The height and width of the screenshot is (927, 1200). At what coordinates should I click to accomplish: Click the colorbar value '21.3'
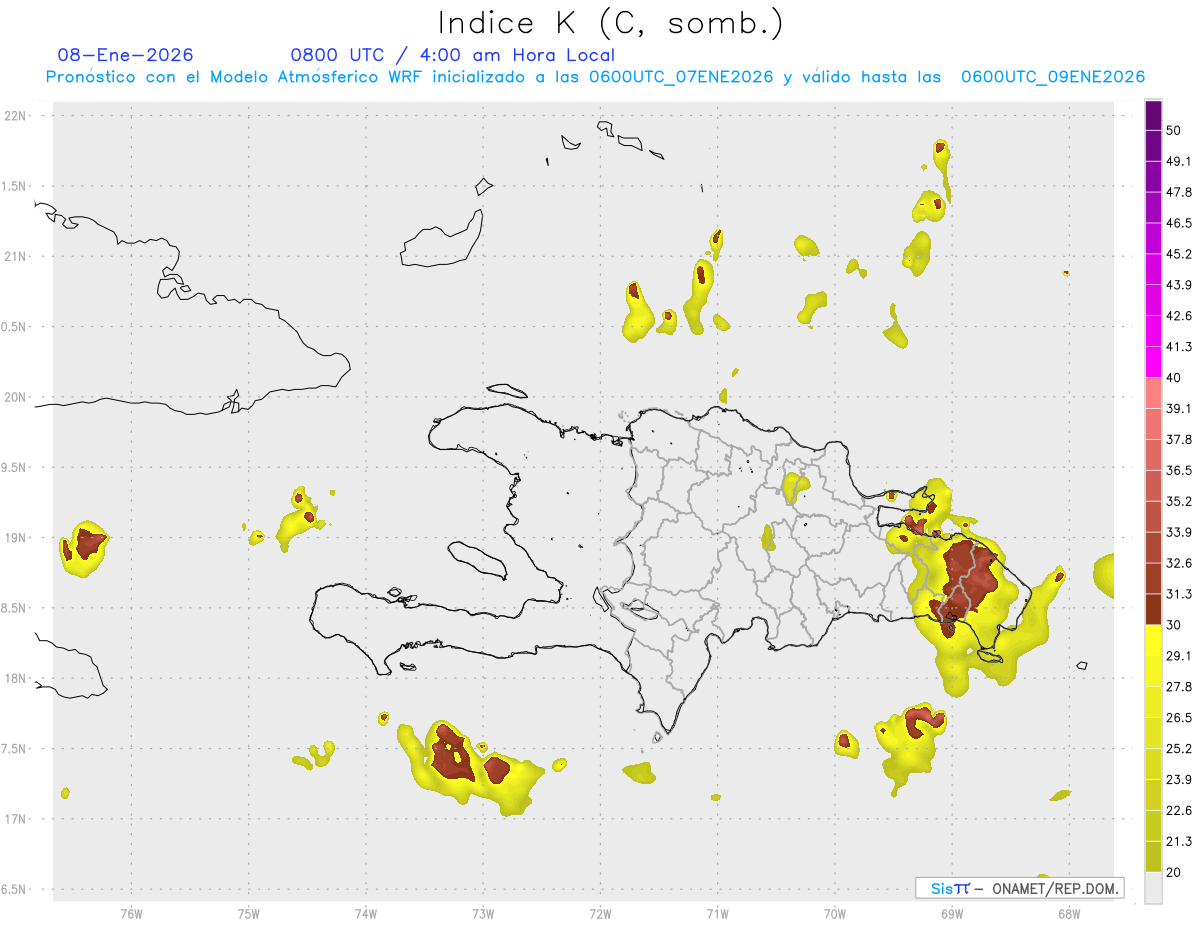point(1179,841)
